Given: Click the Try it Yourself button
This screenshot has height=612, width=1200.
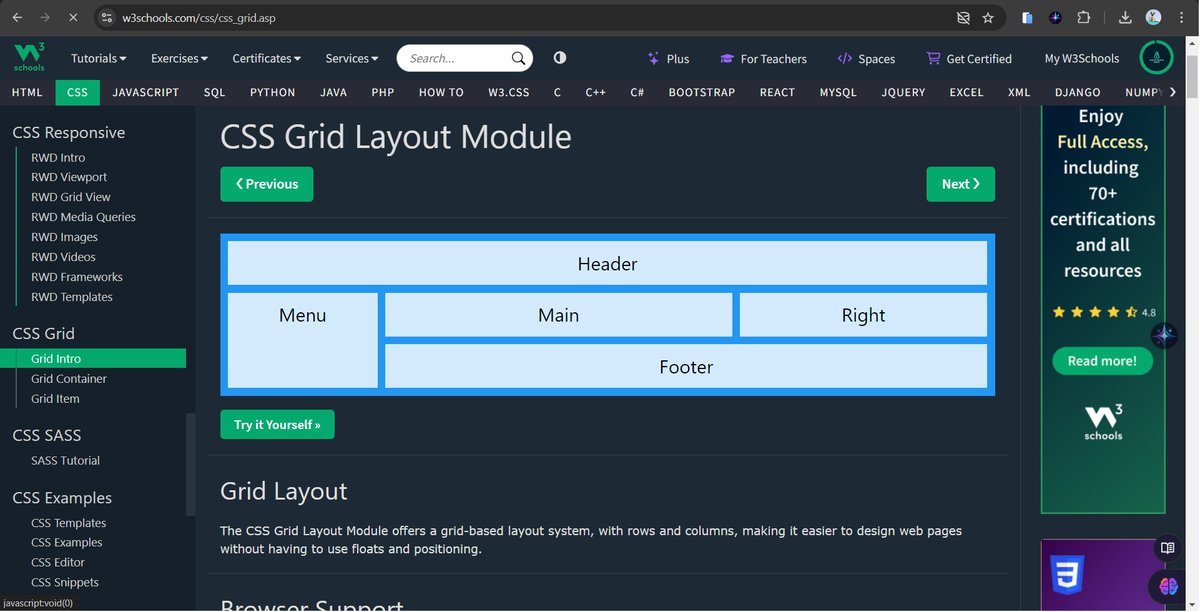Looking at the screenshot, I should pos(277,424).
